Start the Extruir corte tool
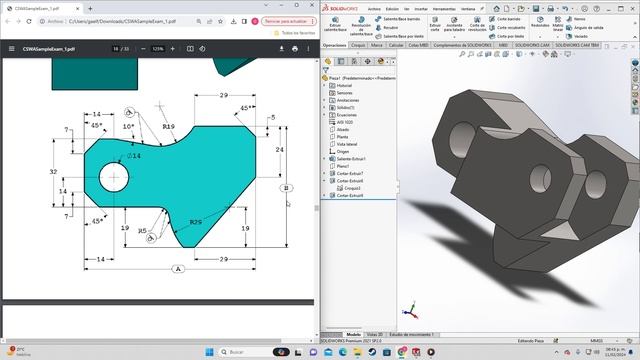Image resolution: width=640 pixels, height=360 pixels. click(435, 24)
